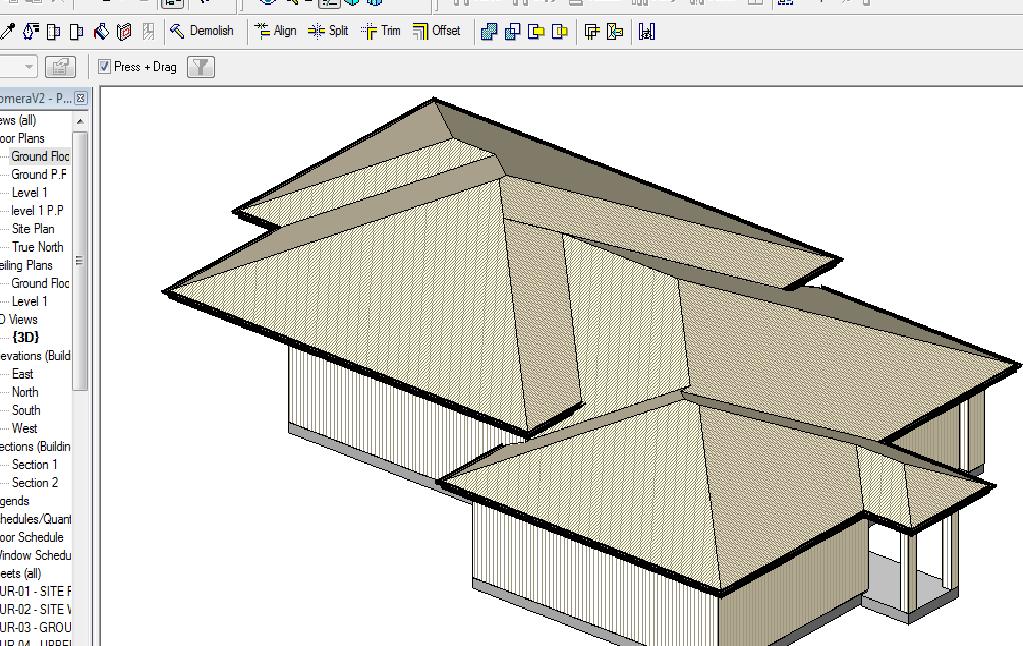
Task: Click the Project Browser scrollbar thumb
Action: tap(80, 260)
